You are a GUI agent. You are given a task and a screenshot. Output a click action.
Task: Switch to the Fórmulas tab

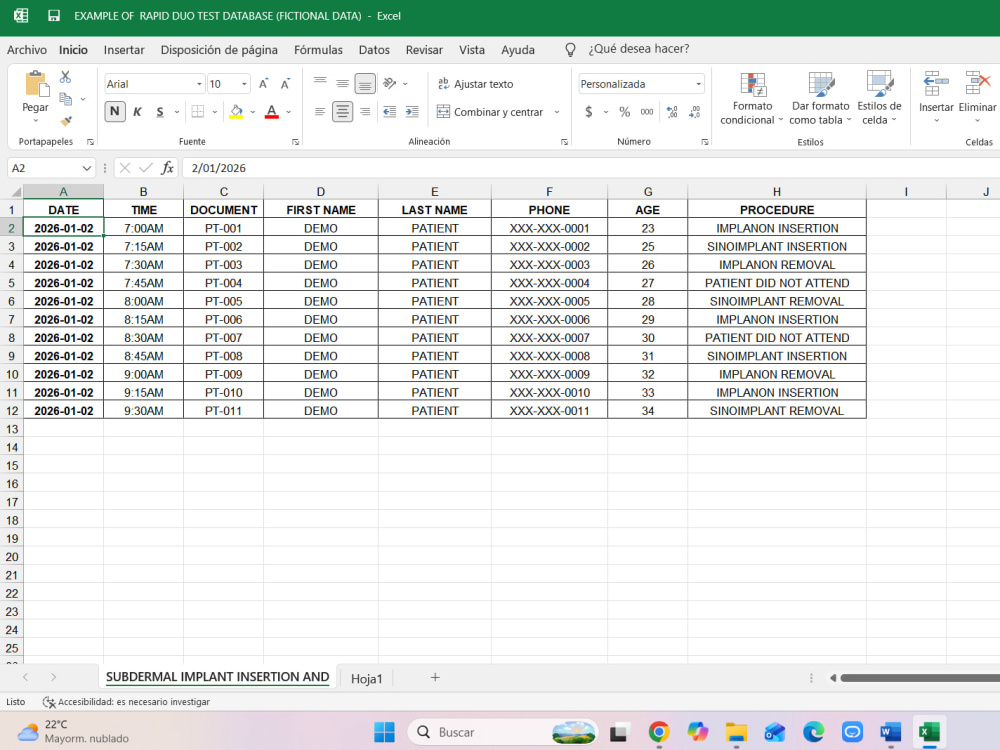(x=318, y=50)
